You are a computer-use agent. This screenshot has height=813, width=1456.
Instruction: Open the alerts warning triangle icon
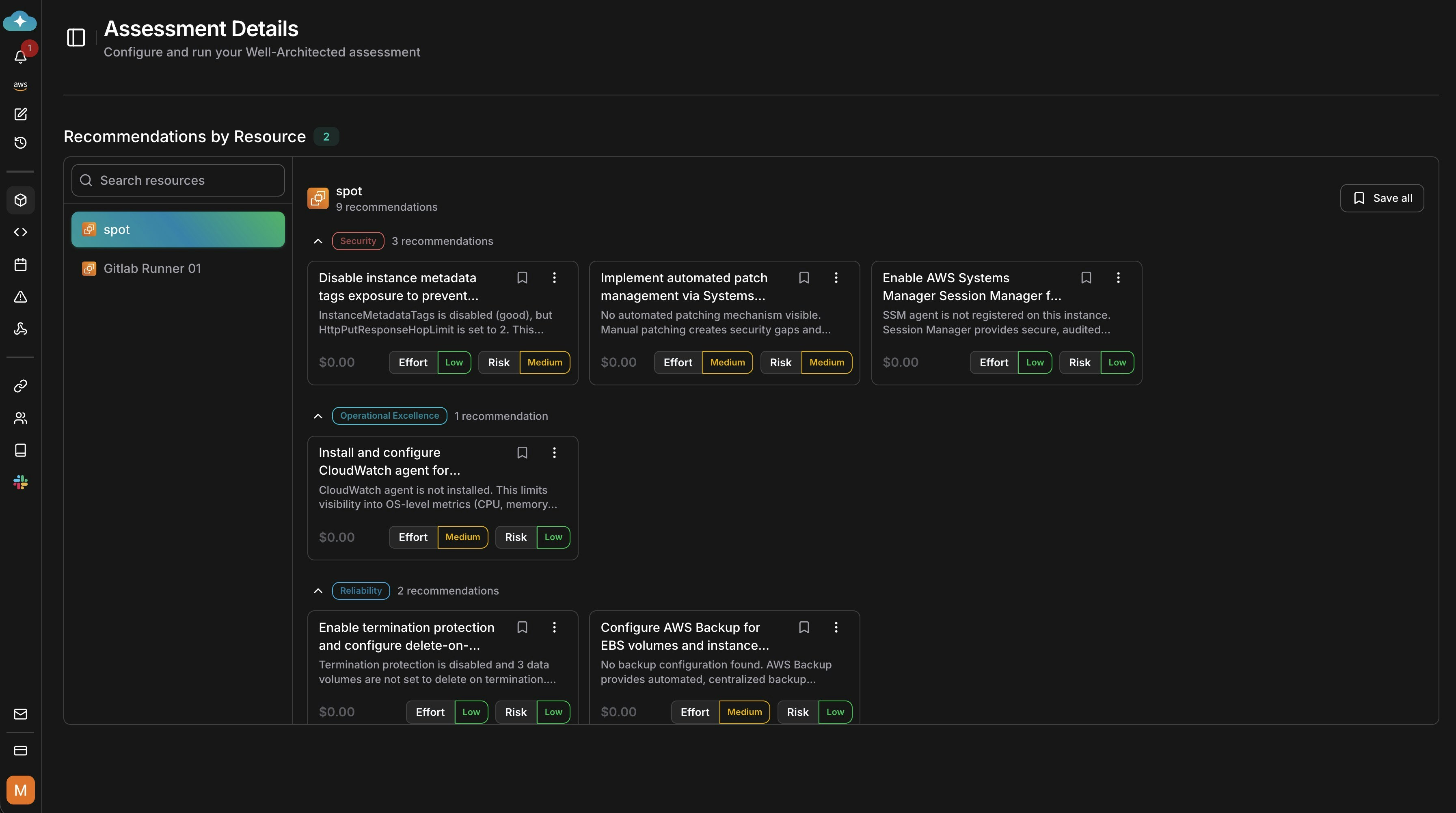[x=20, y=297]
